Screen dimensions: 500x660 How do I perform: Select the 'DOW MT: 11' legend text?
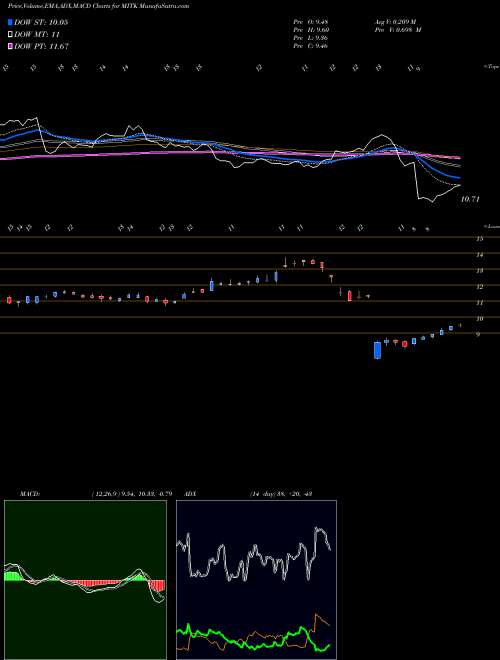37,35
